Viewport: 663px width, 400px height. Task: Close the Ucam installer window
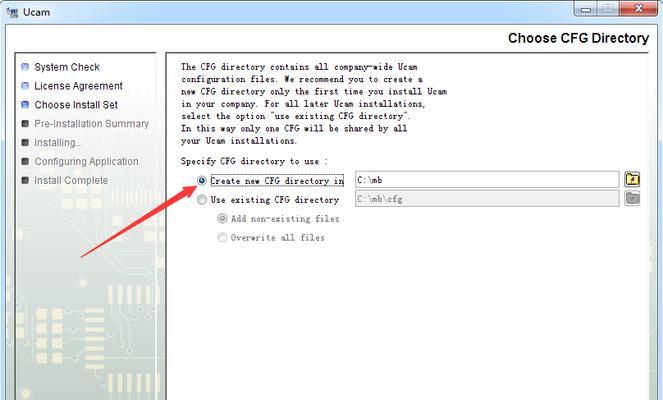638,8
